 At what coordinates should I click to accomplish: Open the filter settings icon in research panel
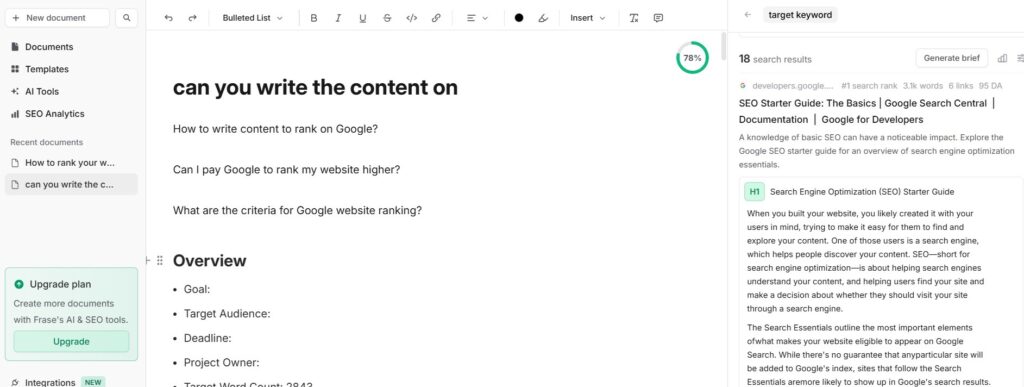(1020, 59)
